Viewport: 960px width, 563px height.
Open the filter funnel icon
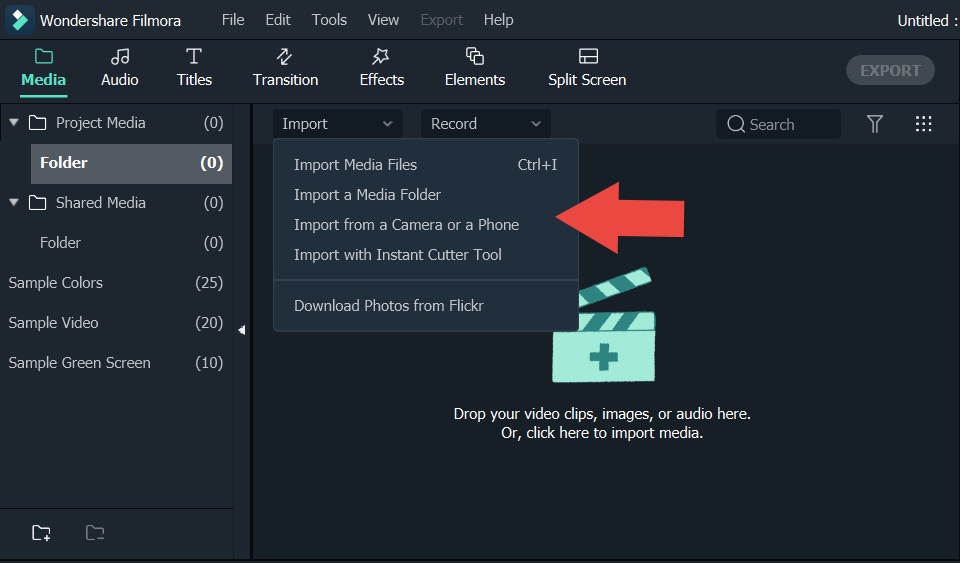pyautogui.click(x=875, y=124)
